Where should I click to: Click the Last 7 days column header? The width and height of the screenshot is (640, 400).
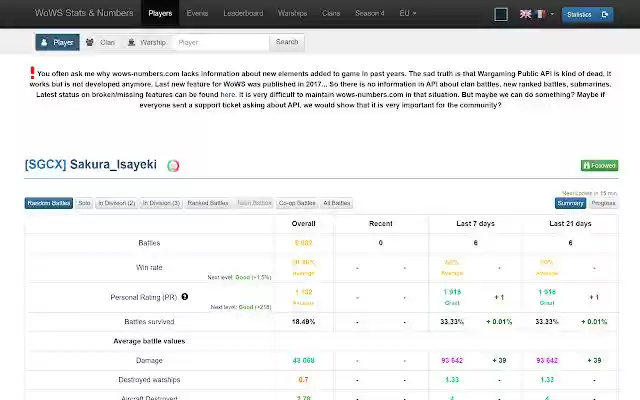(475, 224)
